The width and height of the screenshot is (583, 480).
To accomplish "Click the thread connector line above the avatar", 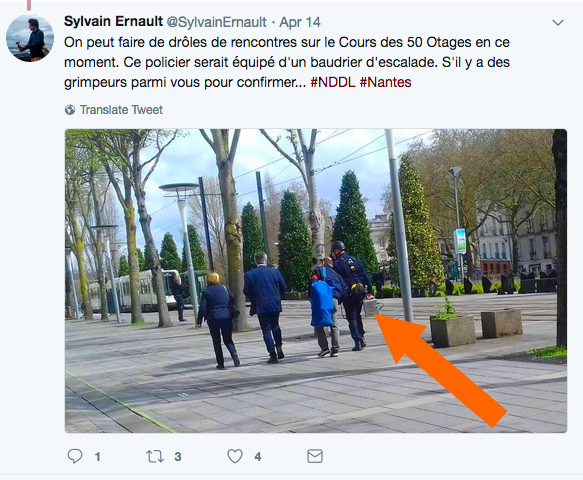I will click(29, 5).
